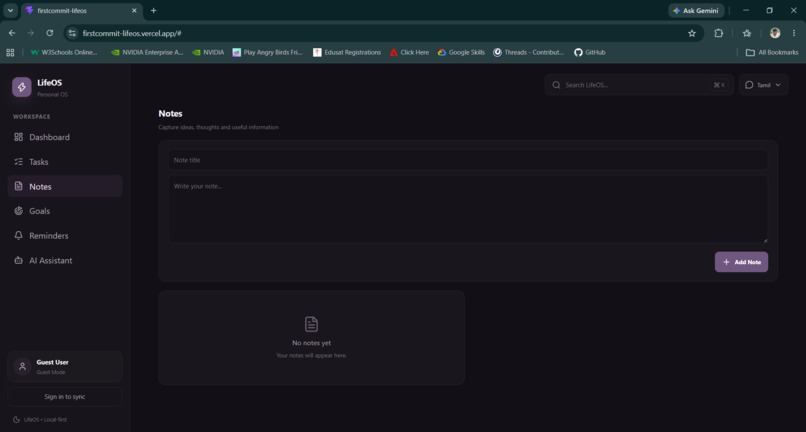Open the tab search dropdown arrow

coord(10,10)
